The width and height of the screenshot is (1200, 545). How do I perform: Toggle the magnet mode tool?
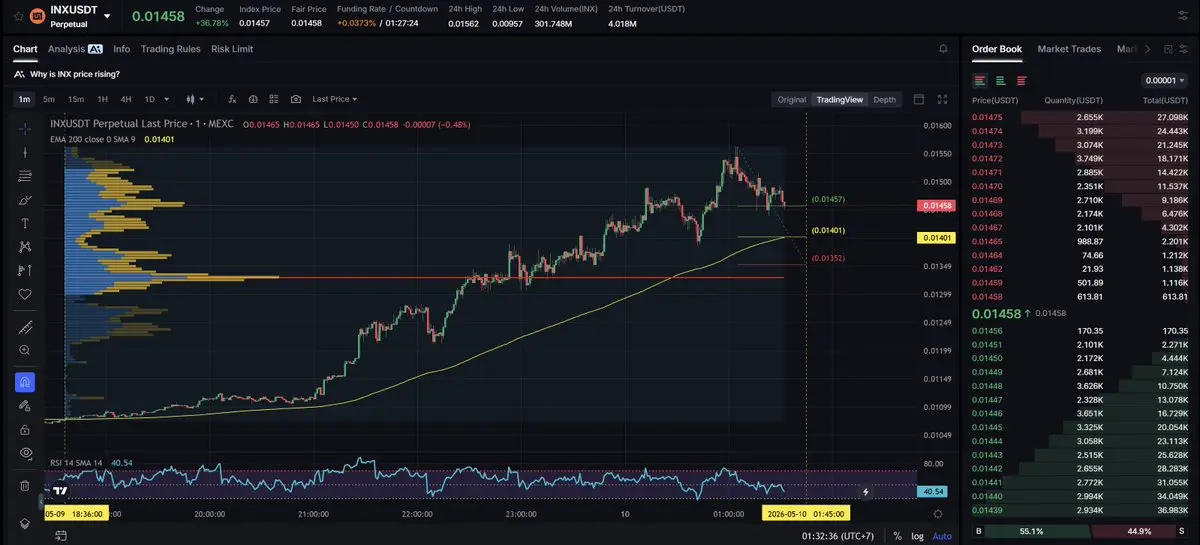pos(25,382)
